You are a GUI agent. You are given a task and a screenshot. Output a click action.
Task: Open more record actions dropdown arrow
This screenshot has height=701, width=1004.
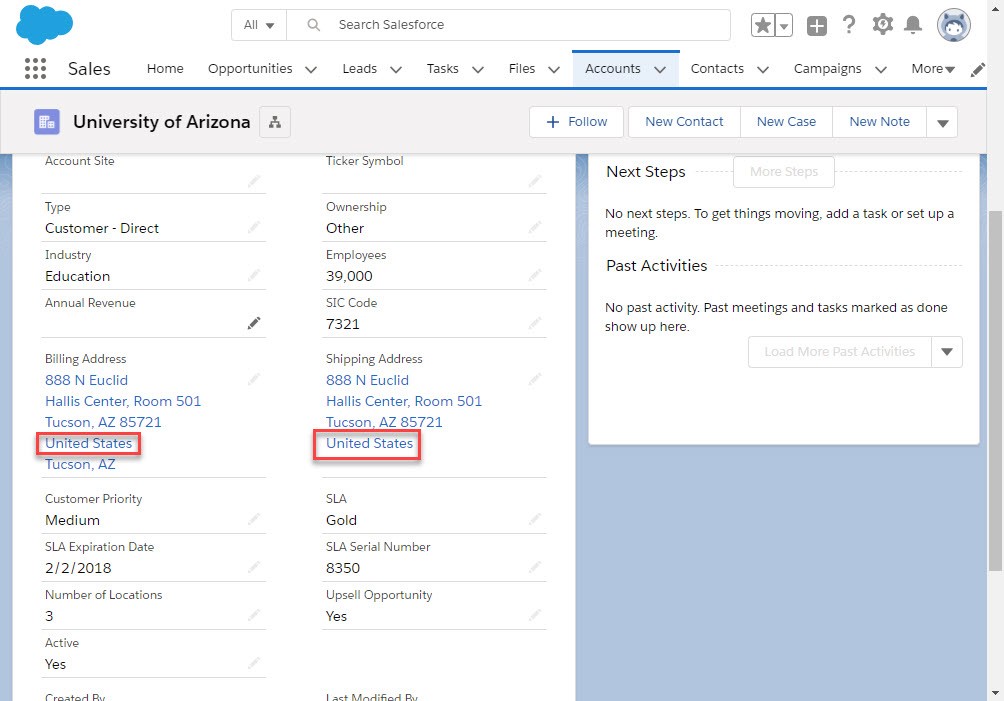943,122
